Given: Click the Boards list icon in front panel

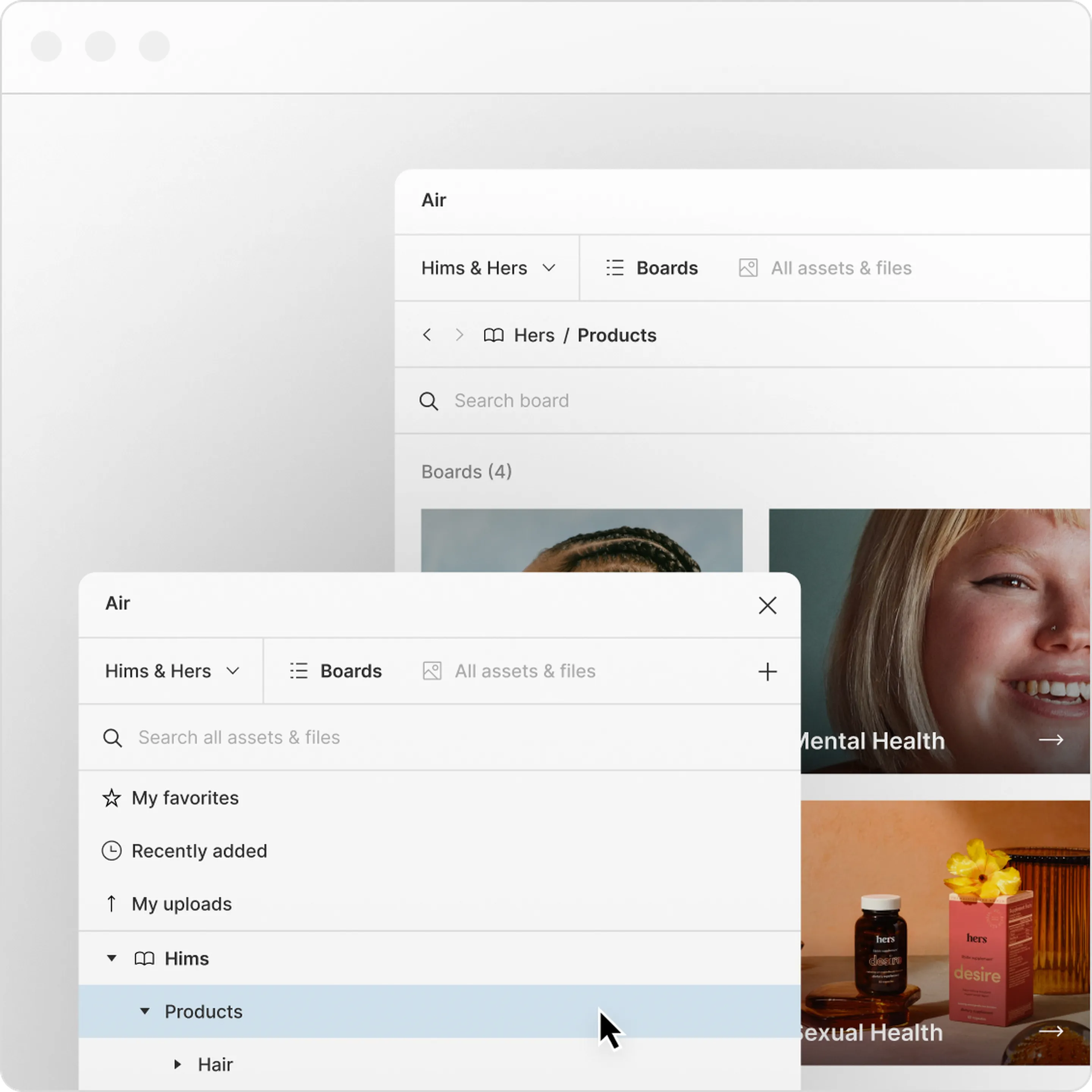Looking at the screenshot, I should pos(298,671).
